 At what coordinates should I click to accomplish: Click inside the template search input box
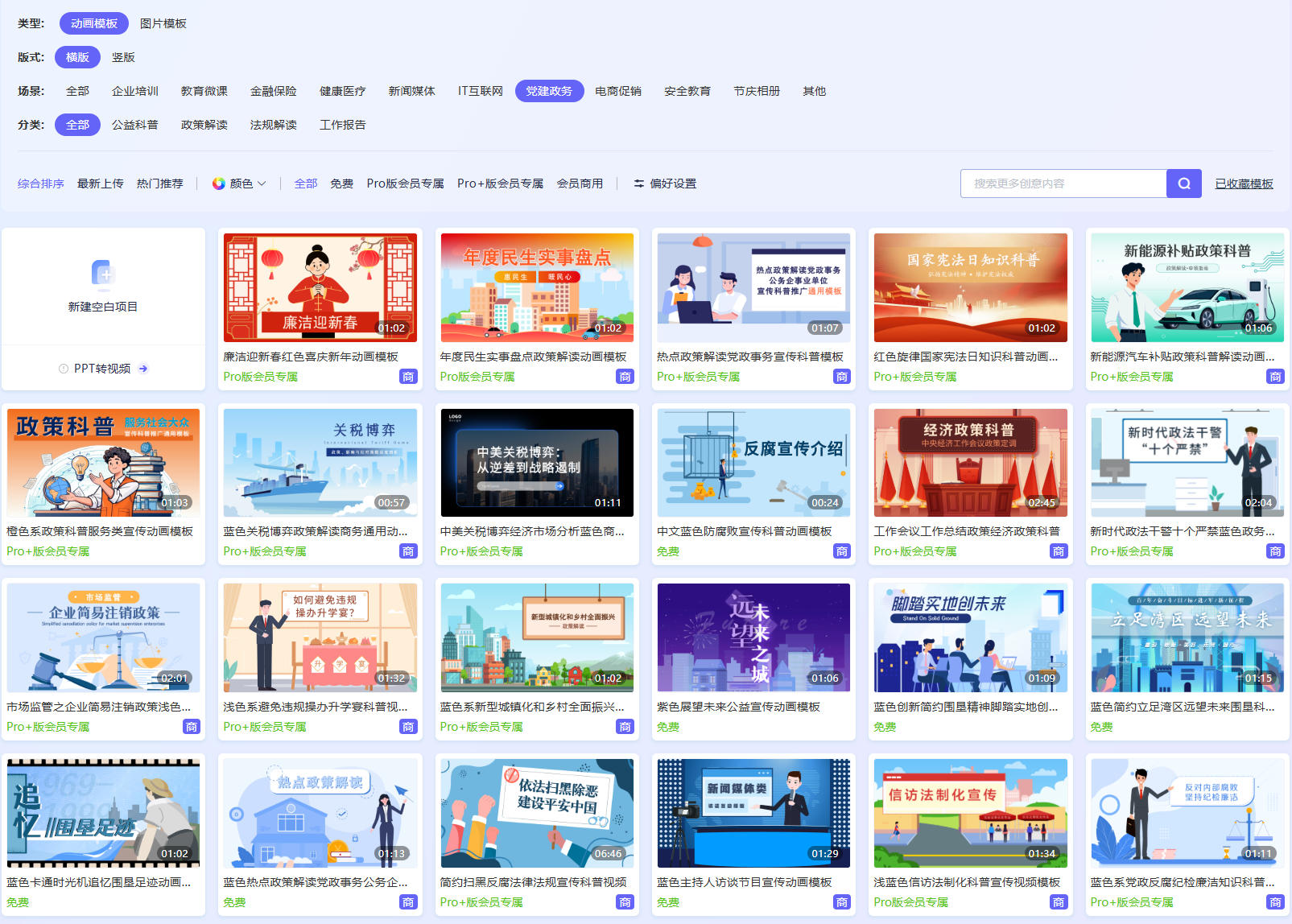coord(1063,183)
